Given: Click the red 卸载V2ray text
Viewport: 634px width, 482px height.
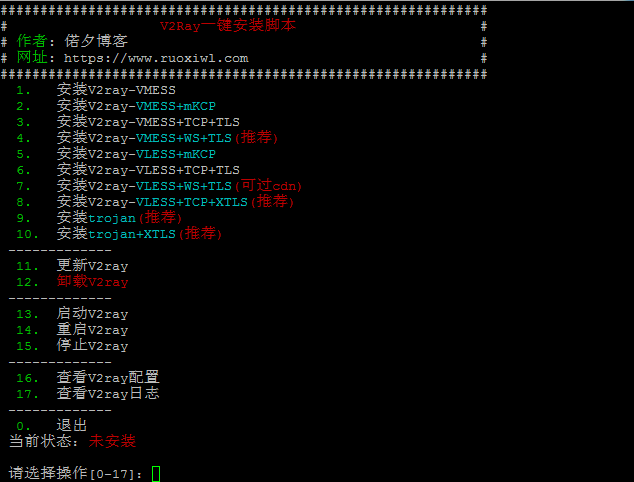Looking at the screenshot, I should click(x=92, y=282).
